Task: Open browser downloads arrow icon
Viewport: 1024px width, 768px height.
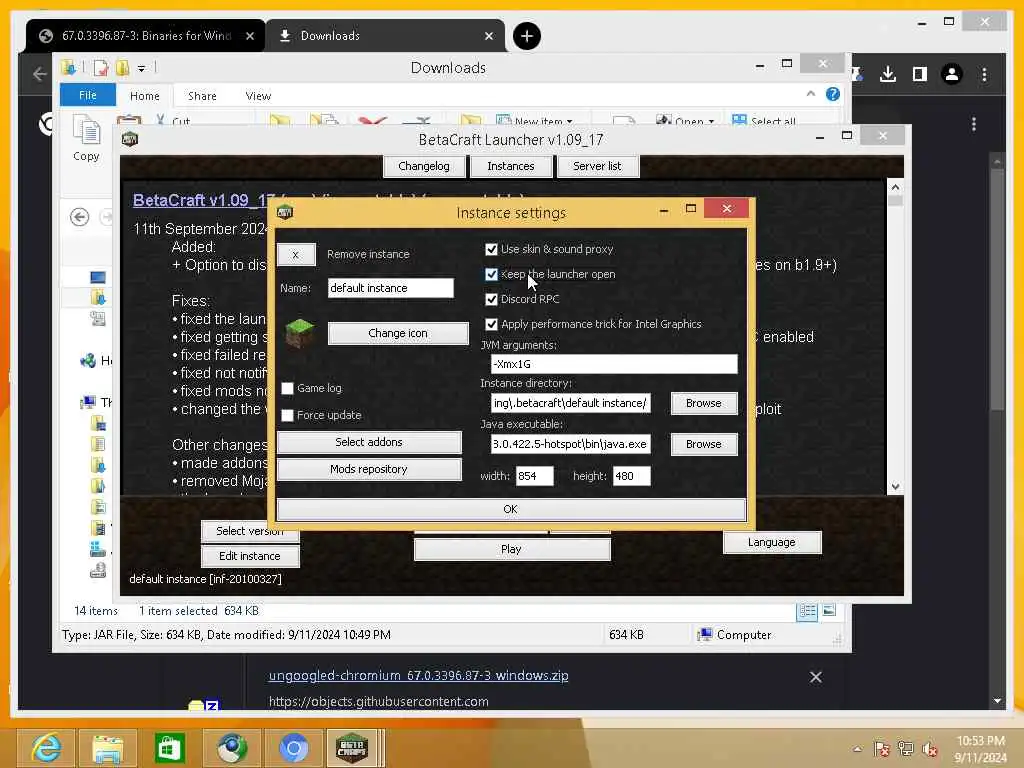Action: coord(888,74)
